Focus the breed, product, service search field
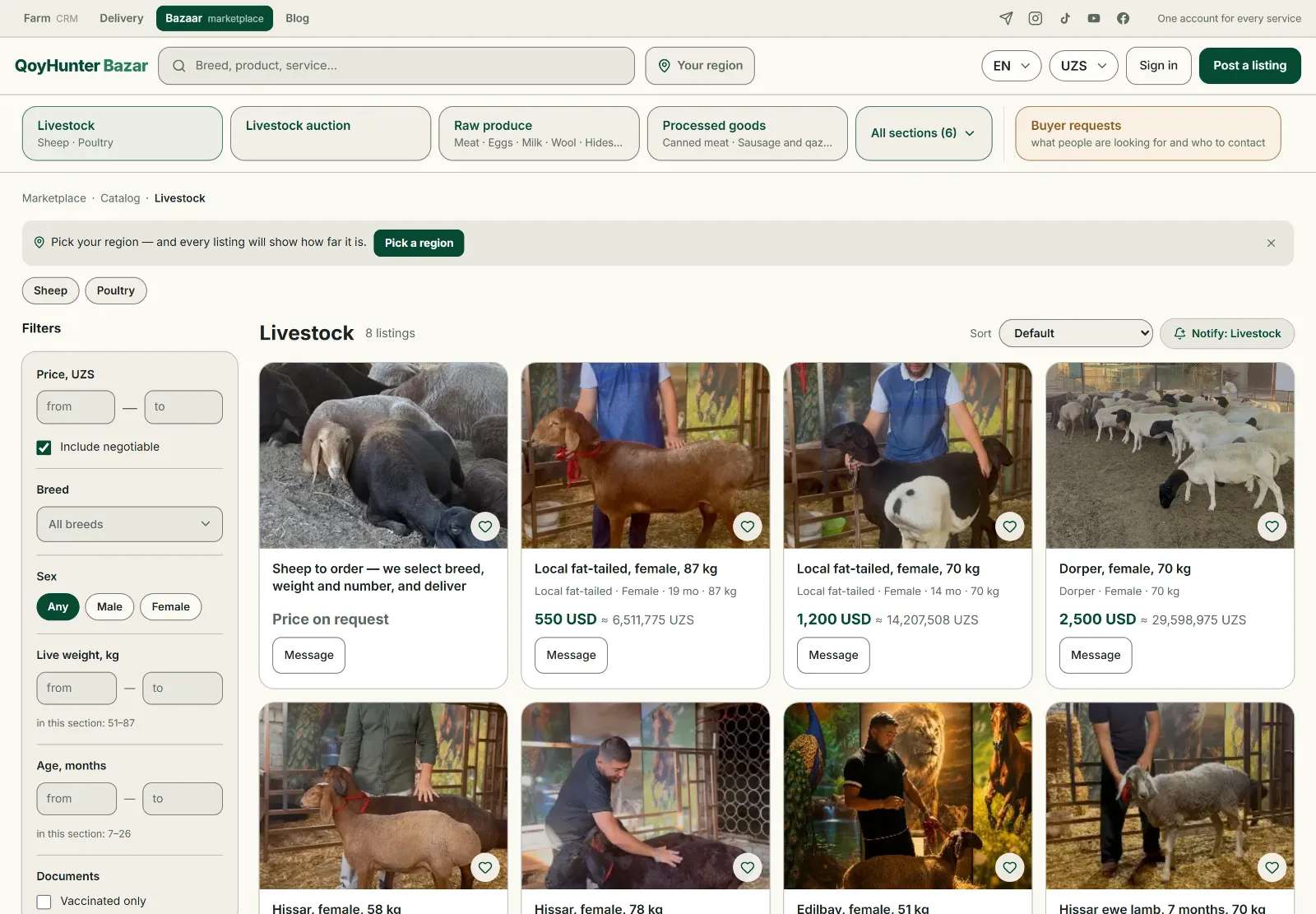1316x914 pixels. (x=396, y=66)
